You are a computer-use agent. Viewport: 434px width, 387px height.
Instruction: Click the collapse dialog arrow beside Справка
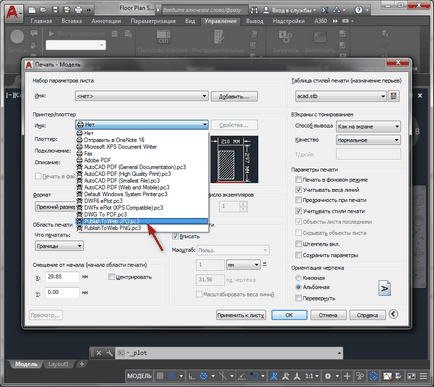(x=393, y=314)
